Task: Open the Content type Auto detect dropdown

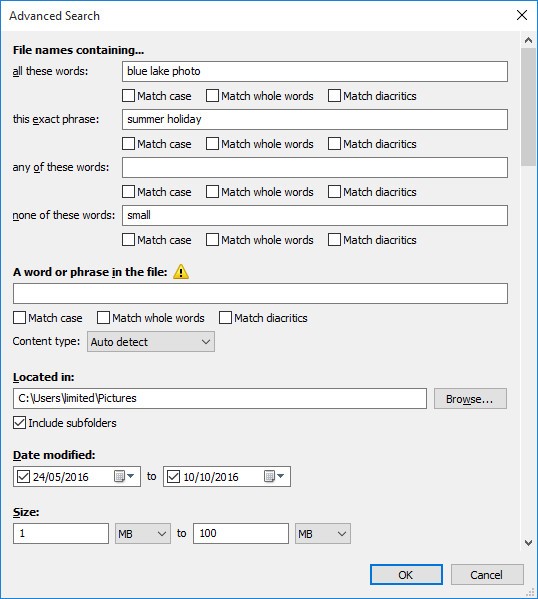Action: point(151,342)
